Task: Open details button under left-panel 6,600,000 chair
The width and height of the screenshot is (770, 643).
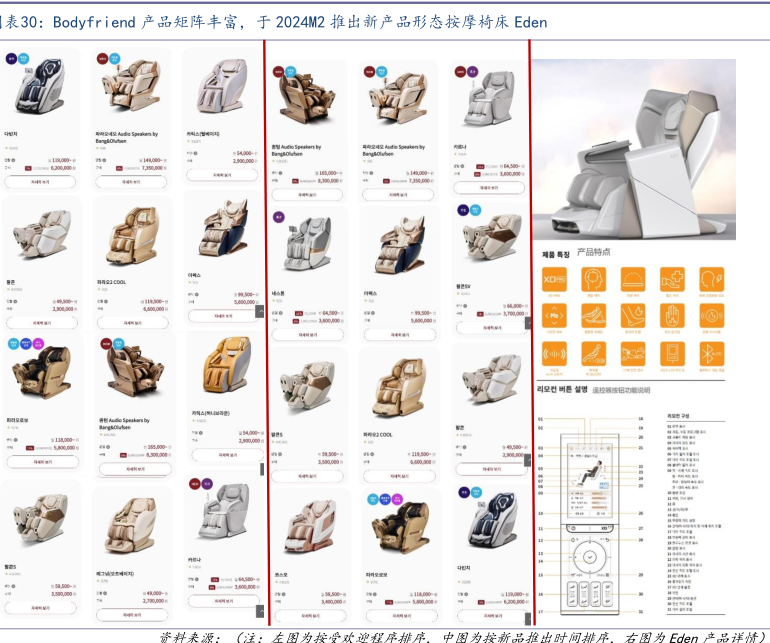Action: pyautogui.click(x=133, y=323)
